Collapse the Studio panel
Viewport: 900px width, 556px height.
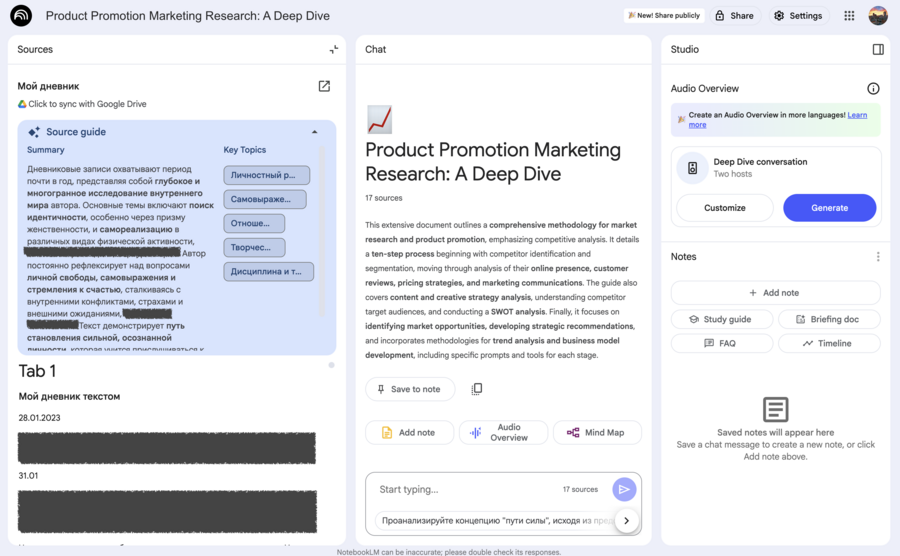[877, 49]
